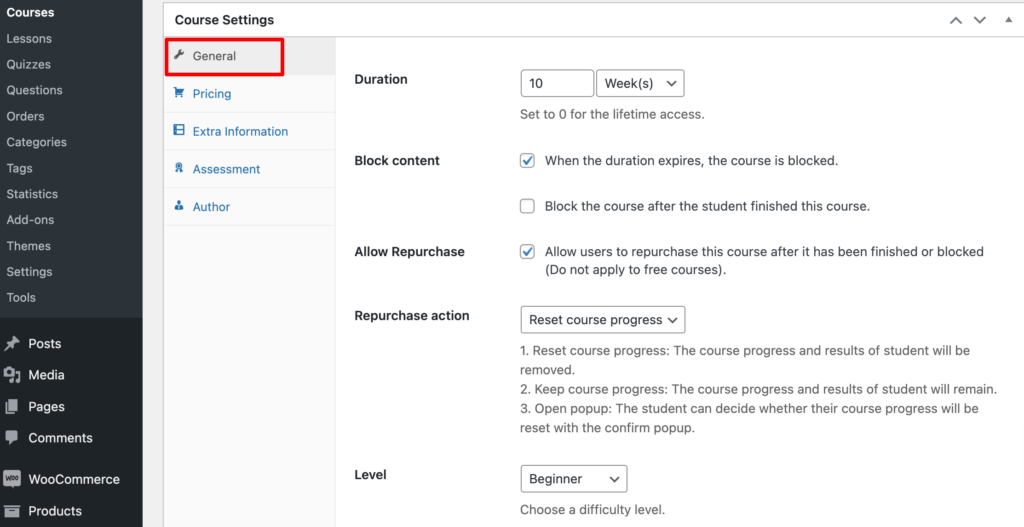Open the Extra Information tab
1024x527 pixels.
(249, 131)
